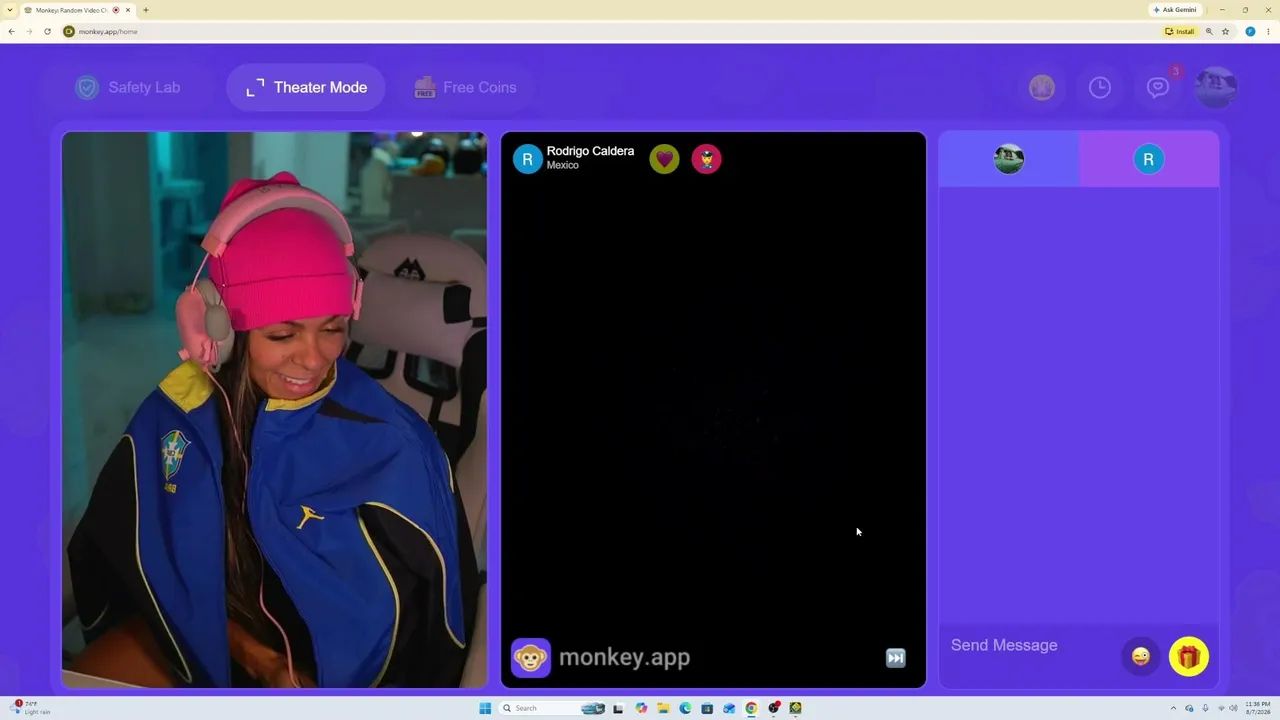Open the Windows Start menu
The image size is (1280, 720).
(485, 708)
